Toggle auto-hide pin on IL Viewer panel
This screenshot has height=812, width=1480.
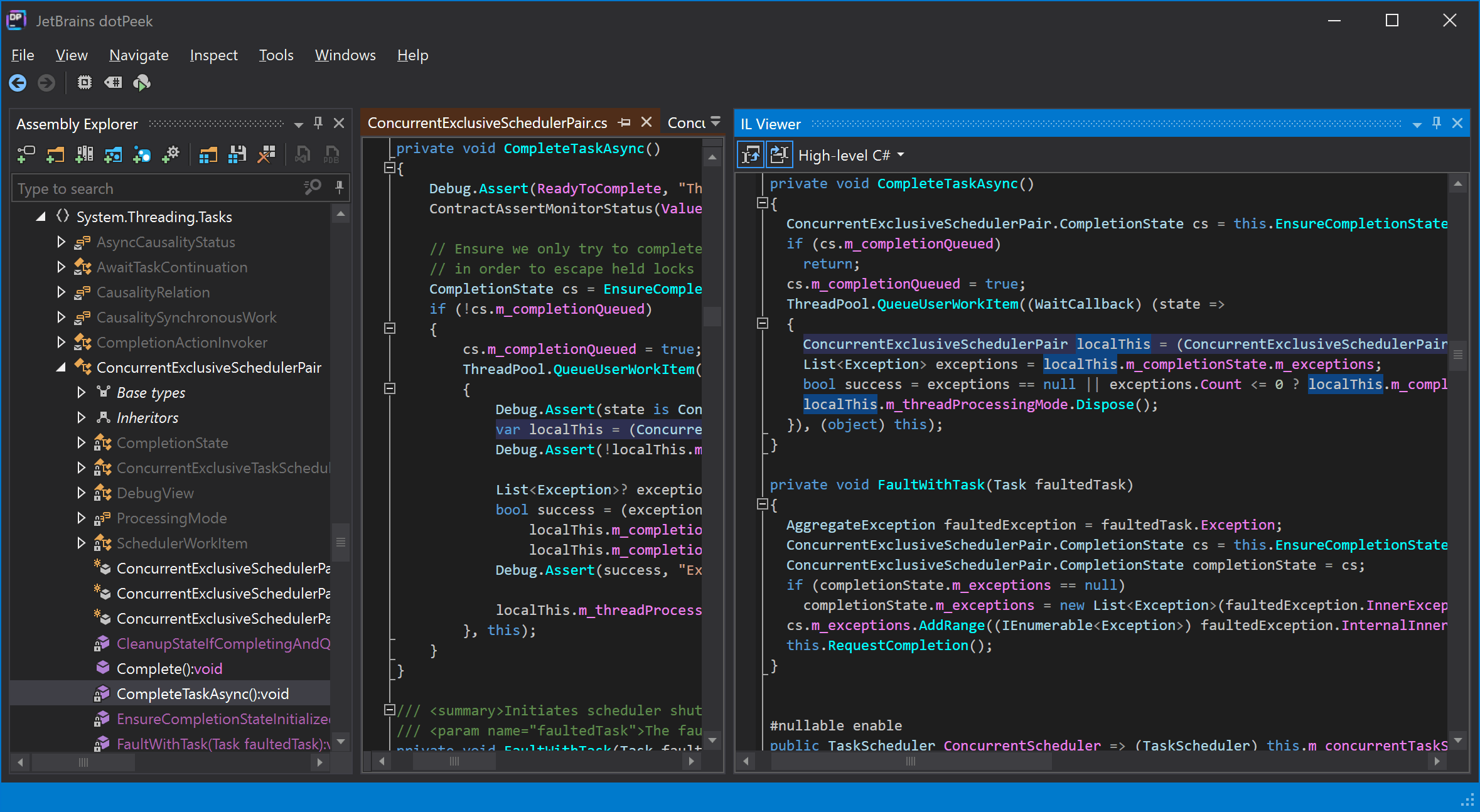coord(1437,124)
